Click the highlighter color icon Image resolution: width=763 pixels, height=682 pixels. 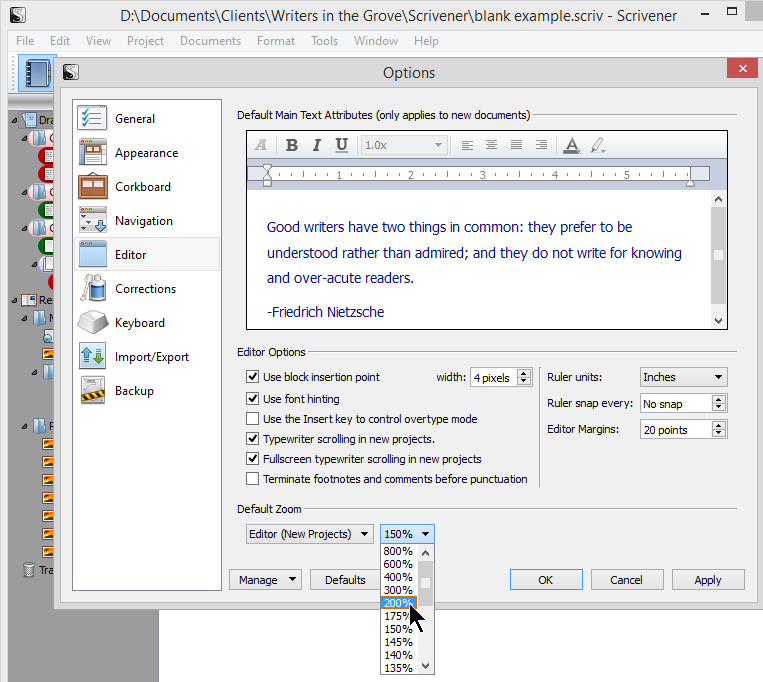597,145
